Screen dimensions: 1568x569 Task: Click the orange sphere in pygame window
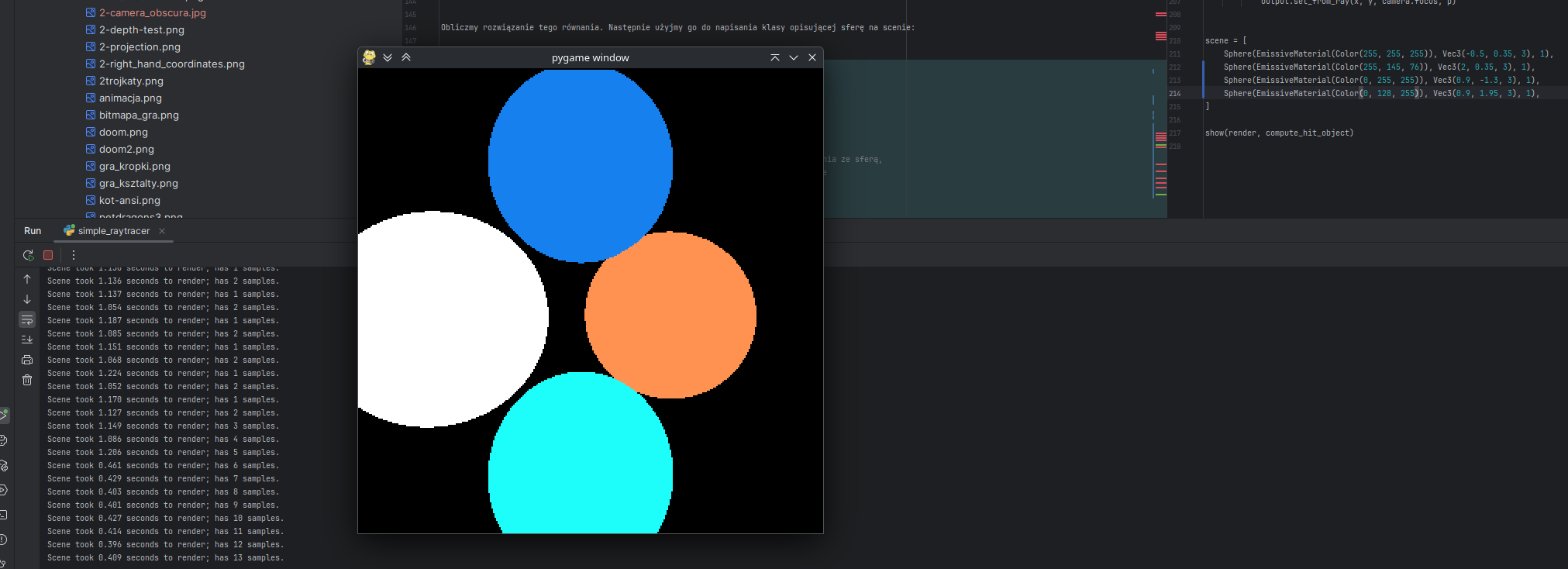click(670, 315)
